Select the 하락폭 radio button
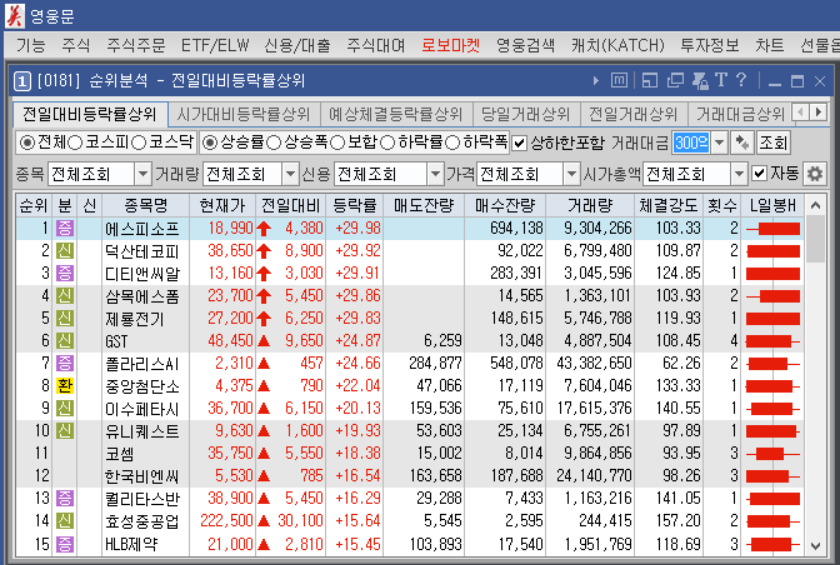Screen dimensions: 840x565 coord(453,142)
